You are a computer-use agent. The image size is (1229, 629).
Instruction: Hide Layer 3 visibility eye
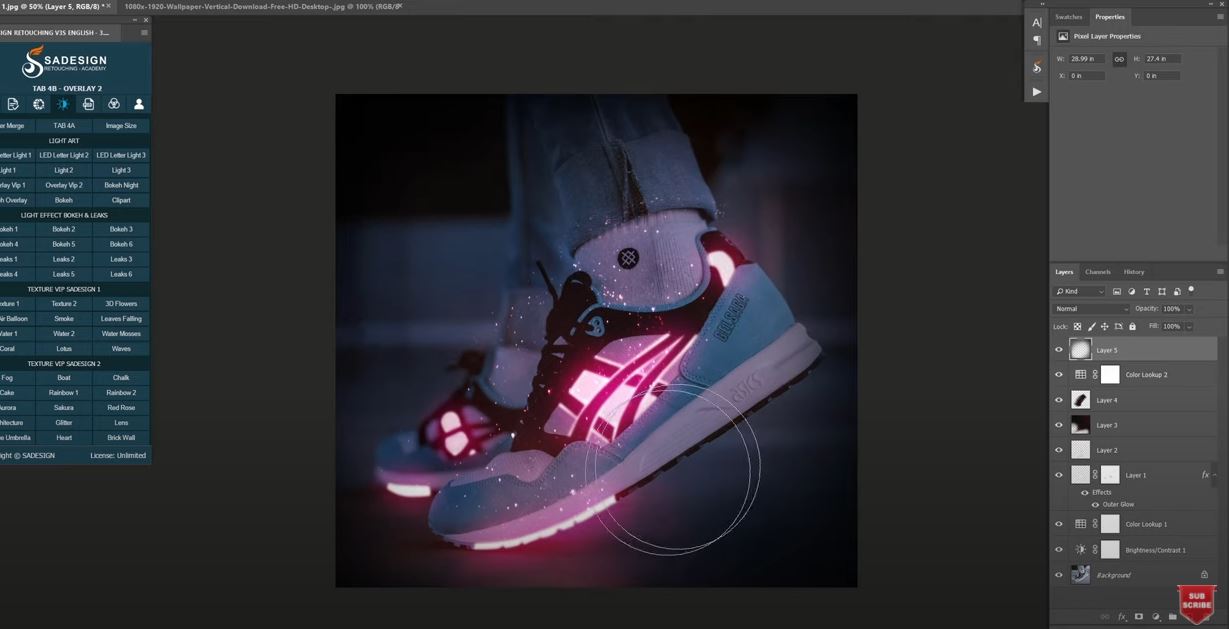pos(1059,425)
